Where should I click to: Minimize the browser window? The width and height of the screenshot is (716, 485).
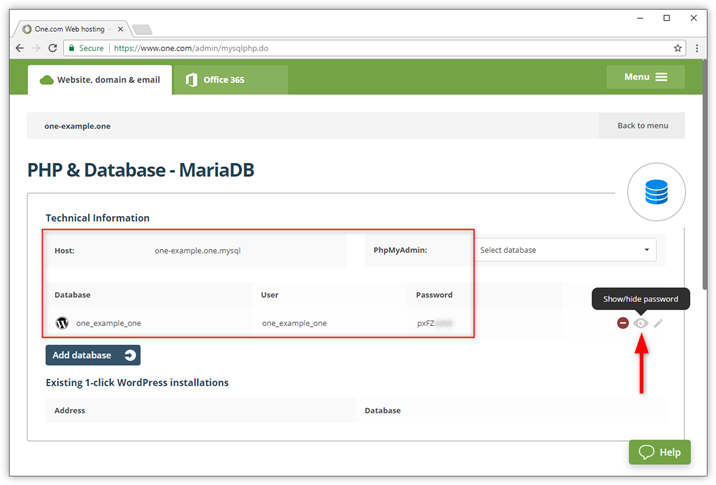point(640,18)
